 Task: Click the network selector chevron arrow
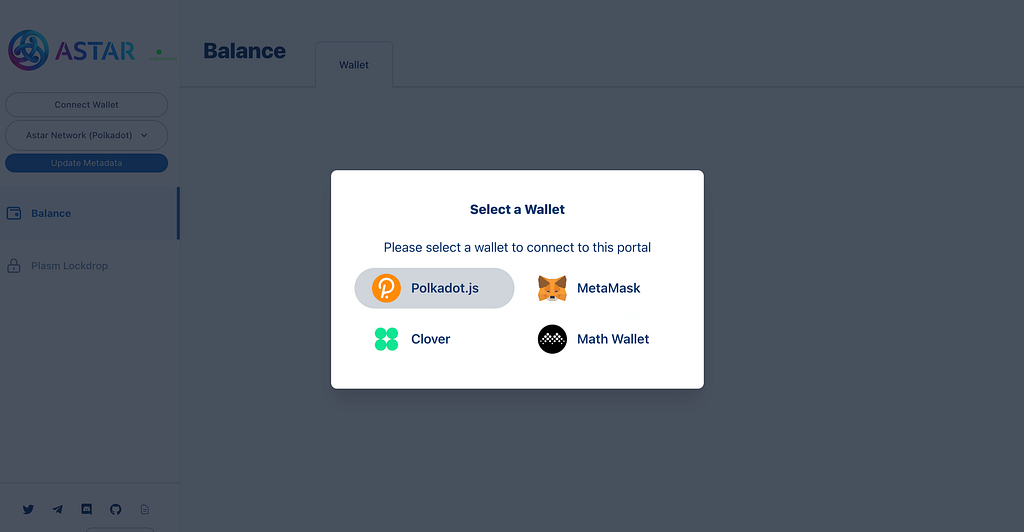(144, 135)
